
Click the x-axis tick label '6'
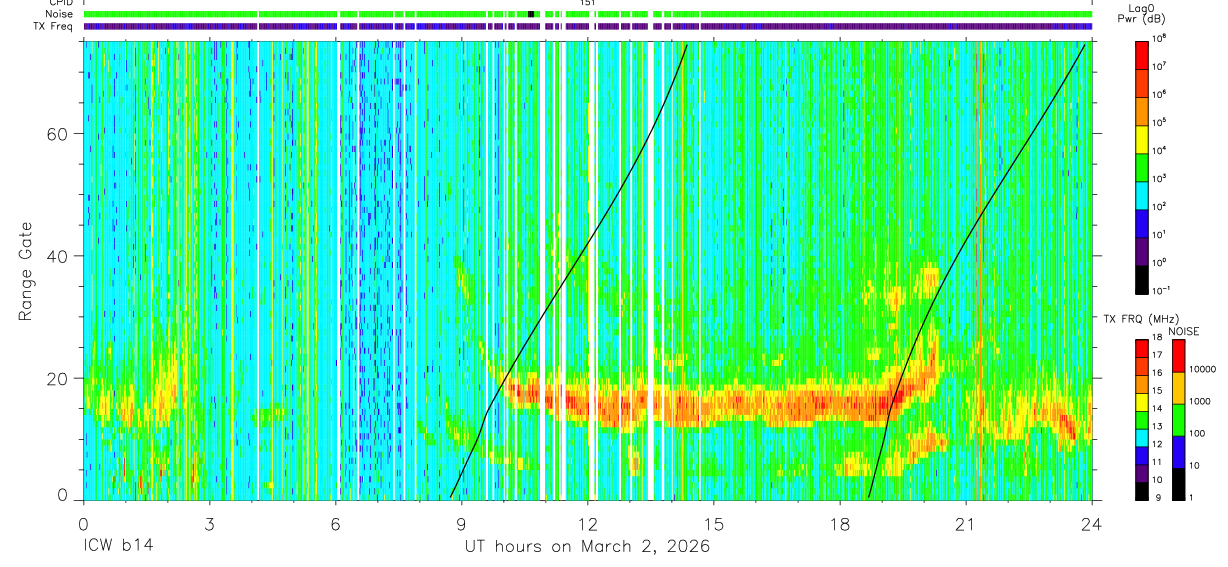[335, 524]
